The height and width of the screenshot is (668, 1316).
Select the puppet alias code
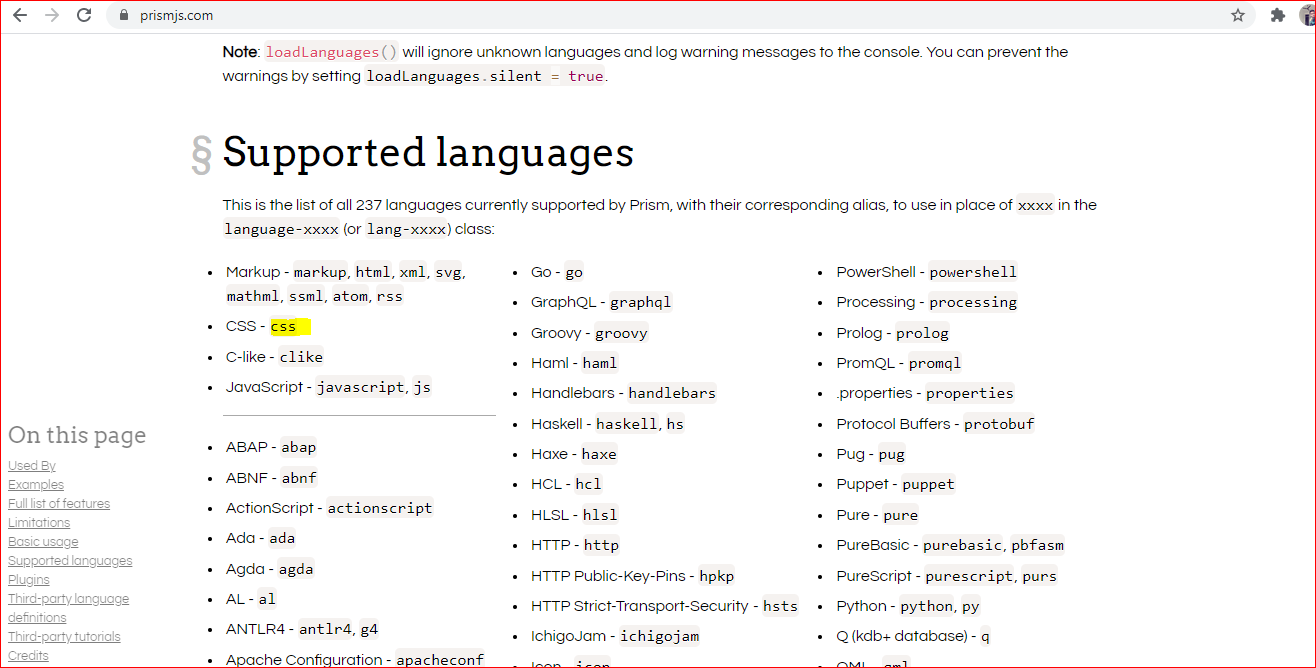[929, 484]
